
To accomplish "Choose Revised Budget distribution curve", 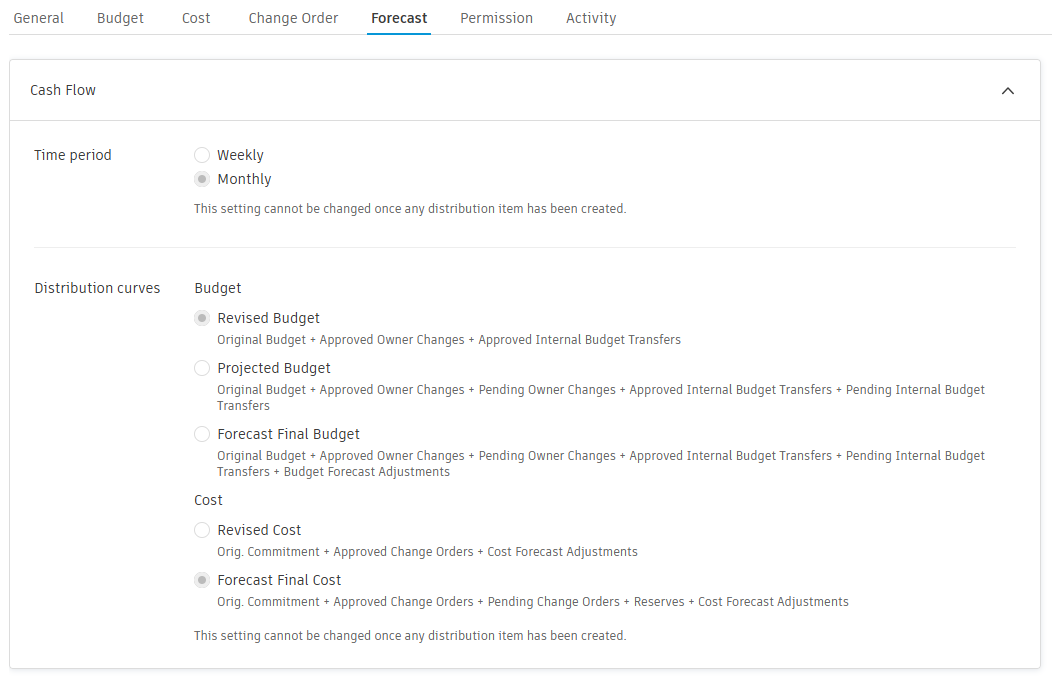I will pyautogui.click(x=202, y=318).
